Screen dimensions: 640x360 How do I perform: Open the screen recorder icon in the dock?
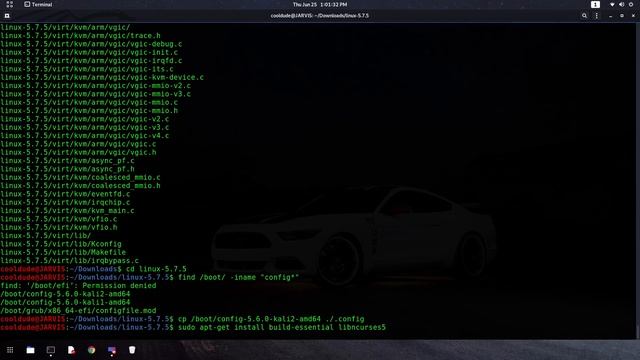tap(111, 350)
